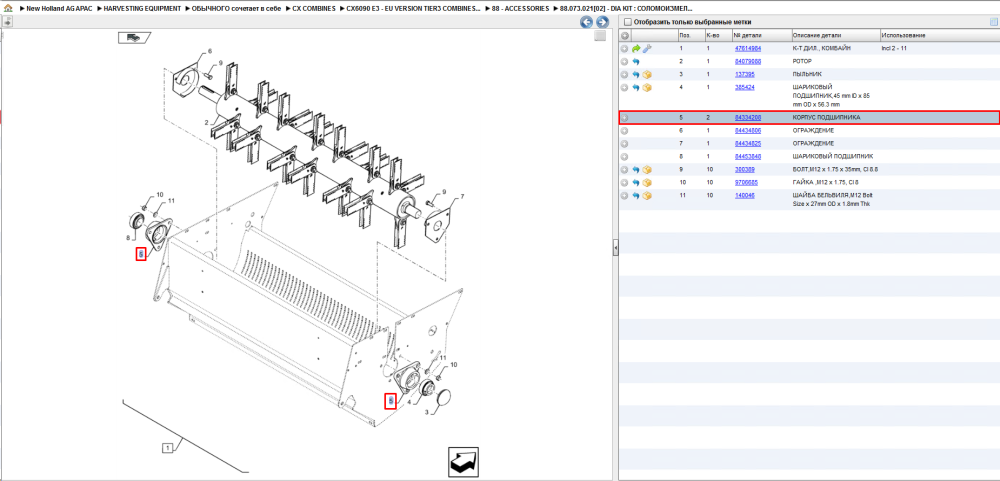Click package icon in row 385424

(647, 87)
